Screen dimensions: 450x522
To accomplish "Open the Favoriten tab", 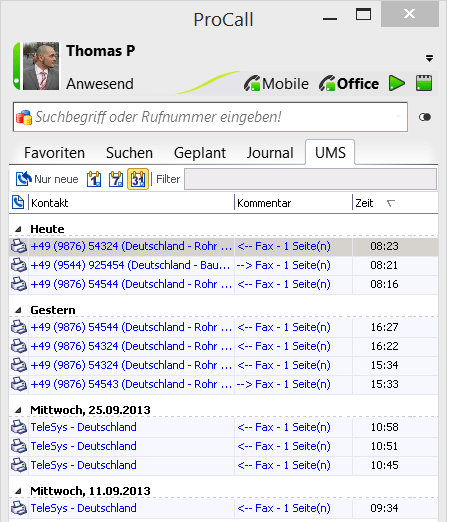I will 54,153.
